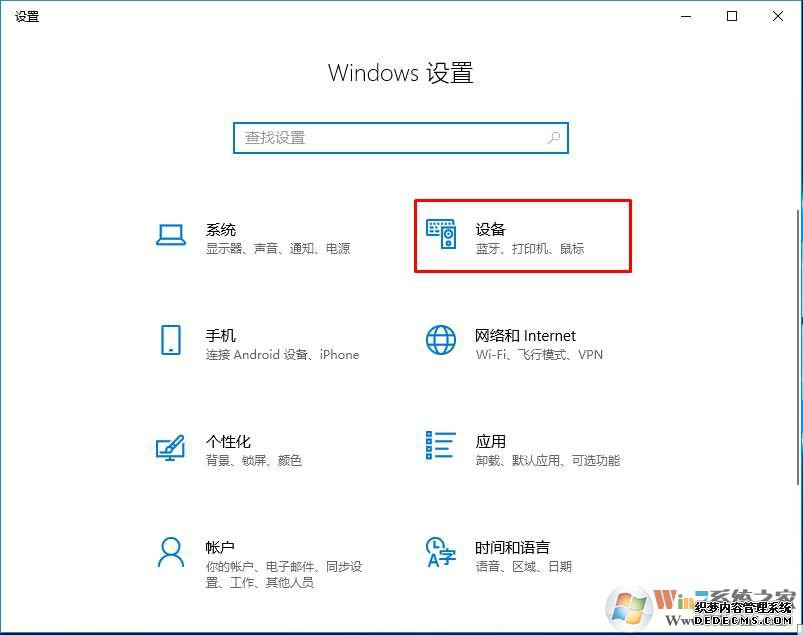Choose the 应用 category title
The width and height of the screenshot is (803, 635).
tap(490, 441)
